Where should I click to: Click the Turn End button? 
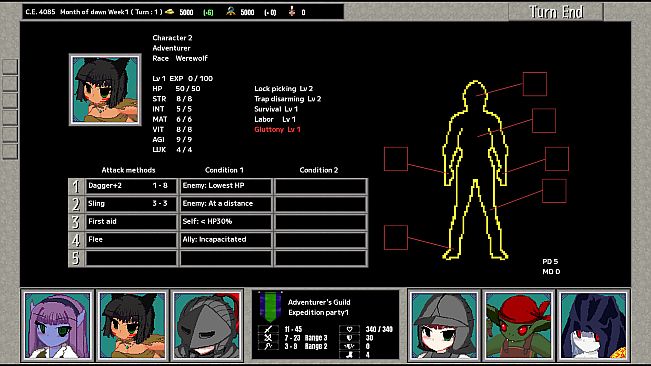pyautogui.click(x=556, y=12)
